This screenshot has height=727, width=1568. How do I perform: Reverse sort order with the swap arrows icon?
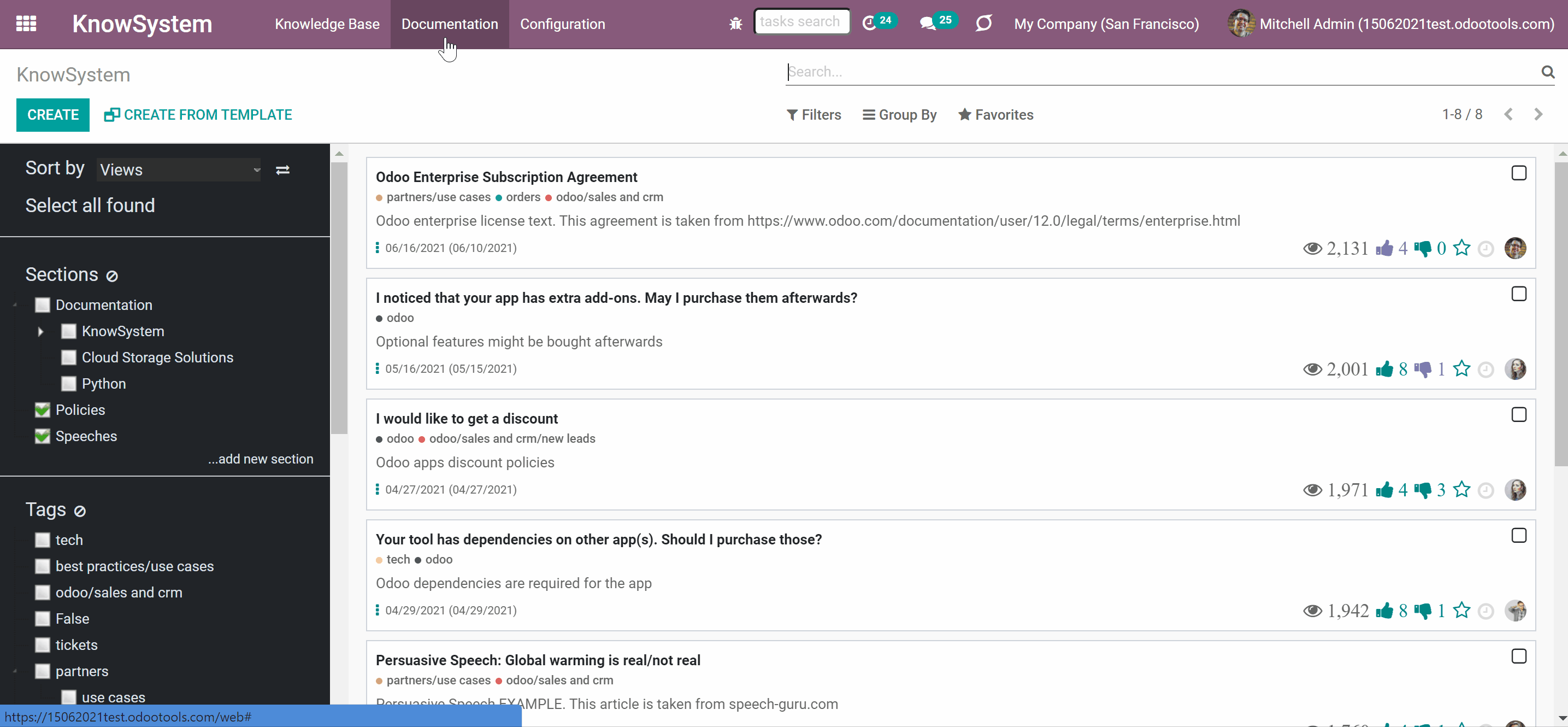pyautogui.click(x=282, y=170)
